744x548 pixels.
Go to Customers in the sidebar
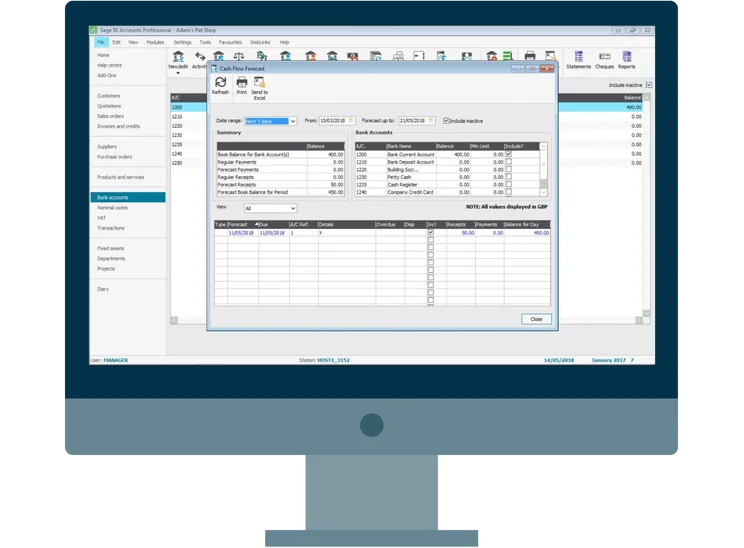(109, 96)
